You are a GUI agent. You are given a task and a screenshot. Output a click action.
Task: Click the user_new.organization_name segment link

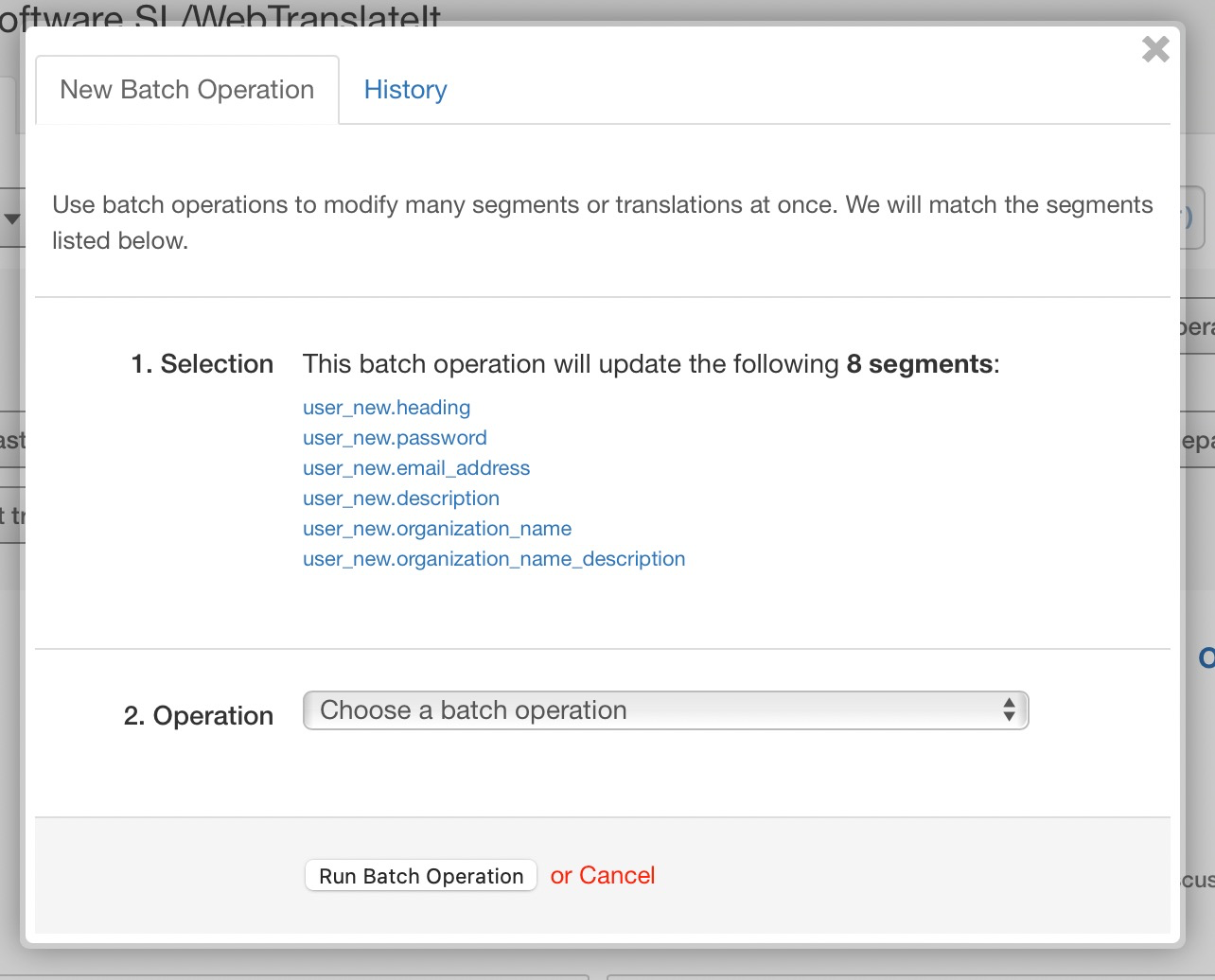pos(437,529)
